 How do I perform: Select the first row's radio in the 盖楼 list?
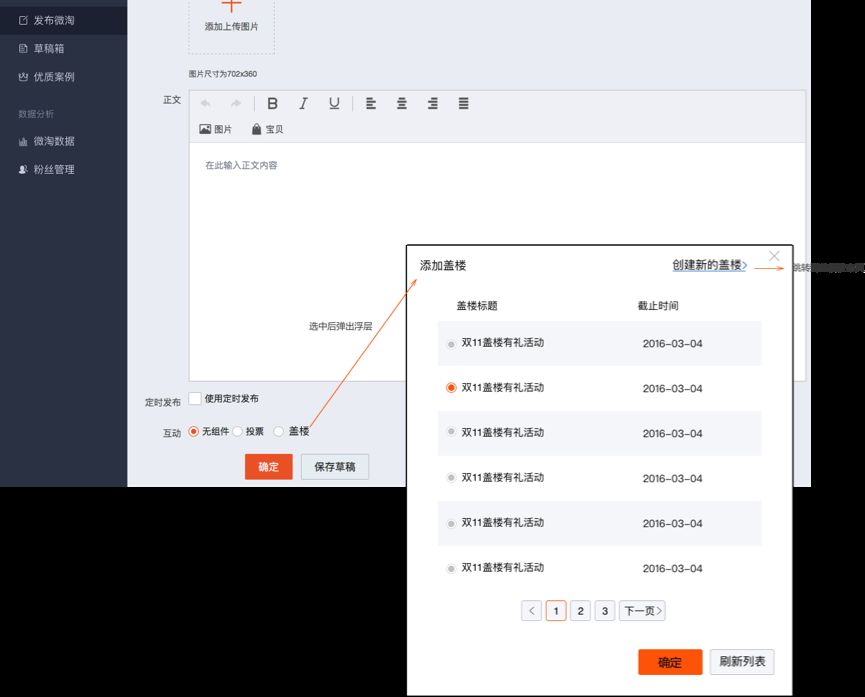point(451,344)
